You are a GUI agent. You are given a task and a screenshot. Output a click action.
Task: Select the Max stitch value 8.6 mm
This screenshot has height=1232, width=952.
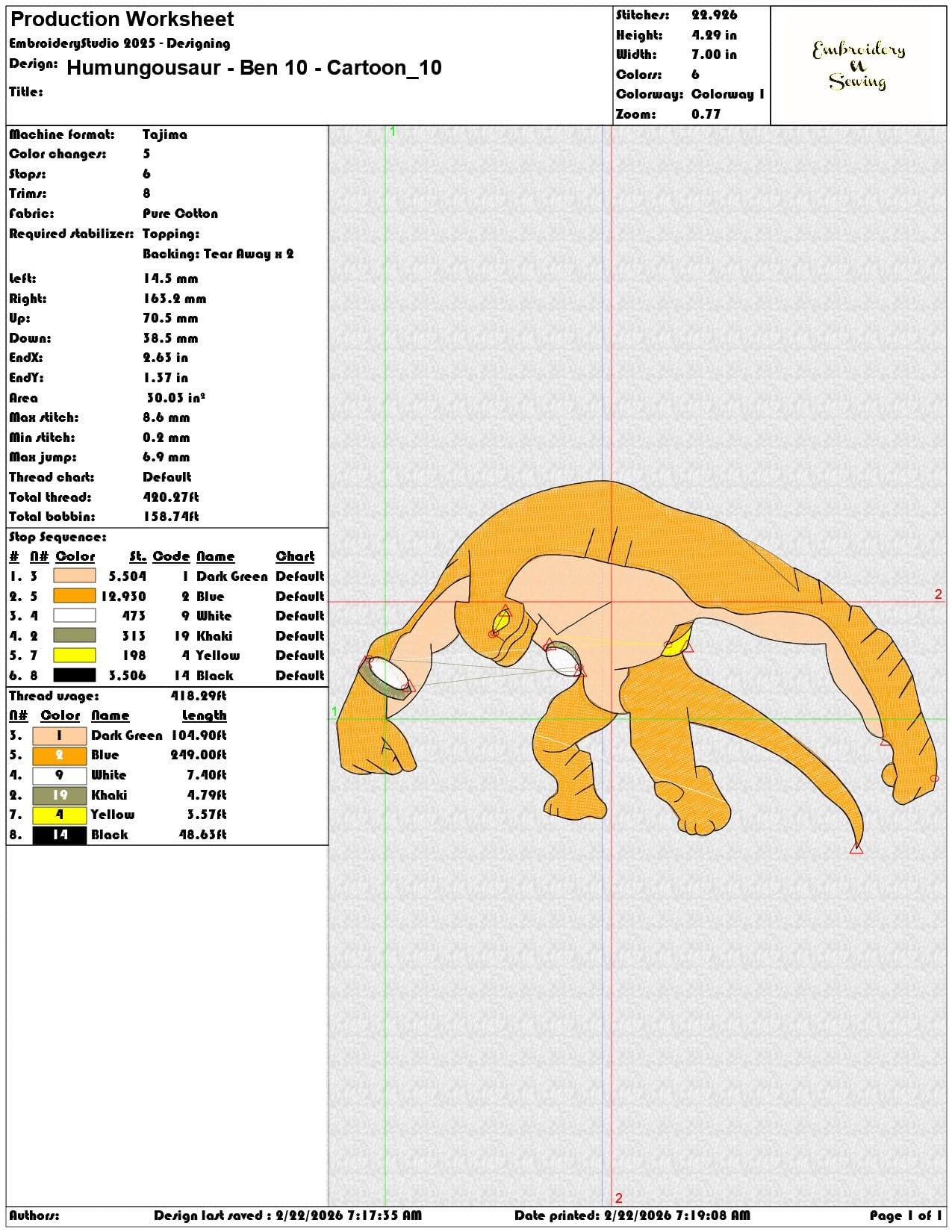click(x=166, y=417)
